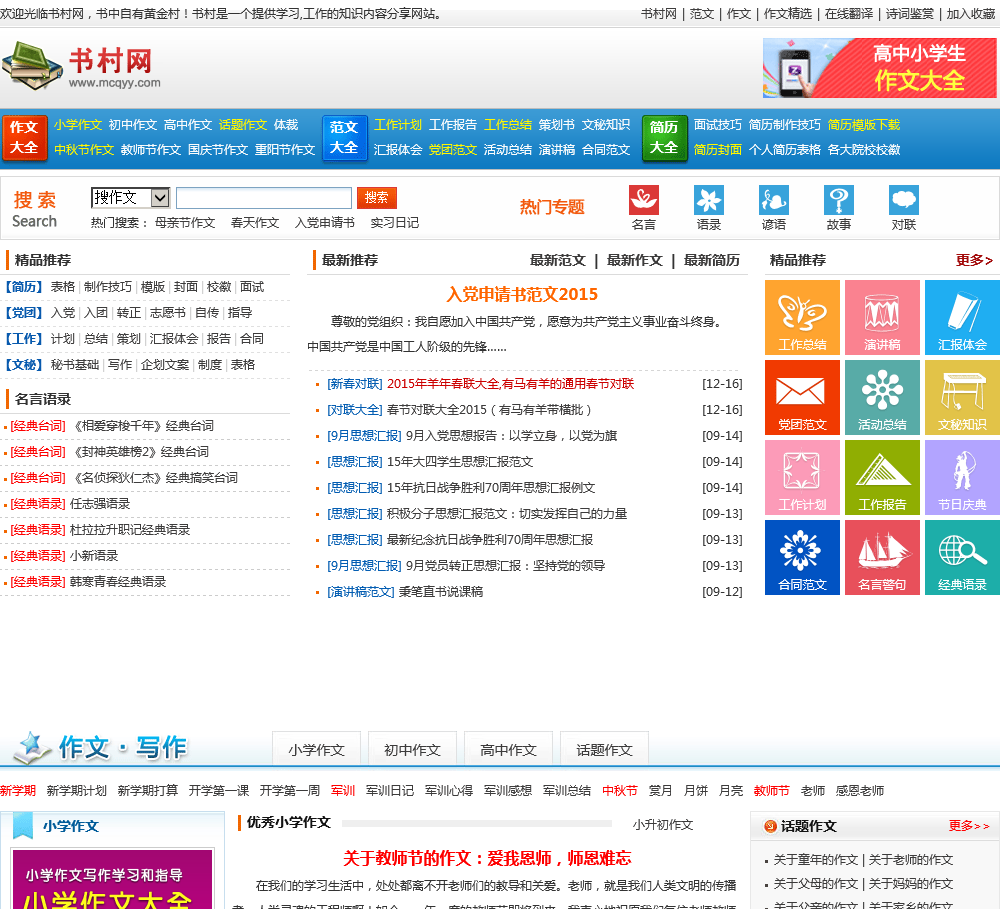The height and width of the screenshot is (909, 1000).
Task: Click red 军训 keyword link
Action: coord(342,790)
